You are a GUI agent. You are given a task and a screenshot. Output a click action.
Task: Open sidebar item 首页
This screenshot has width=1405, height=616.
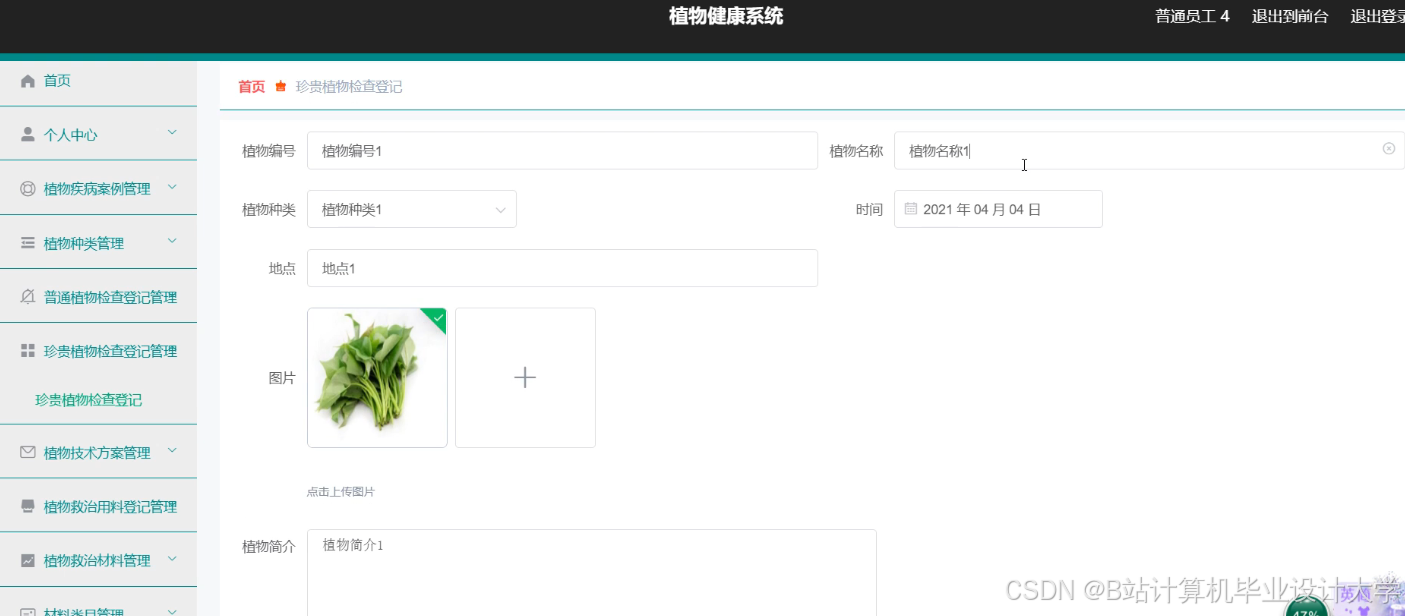(98, 81)
